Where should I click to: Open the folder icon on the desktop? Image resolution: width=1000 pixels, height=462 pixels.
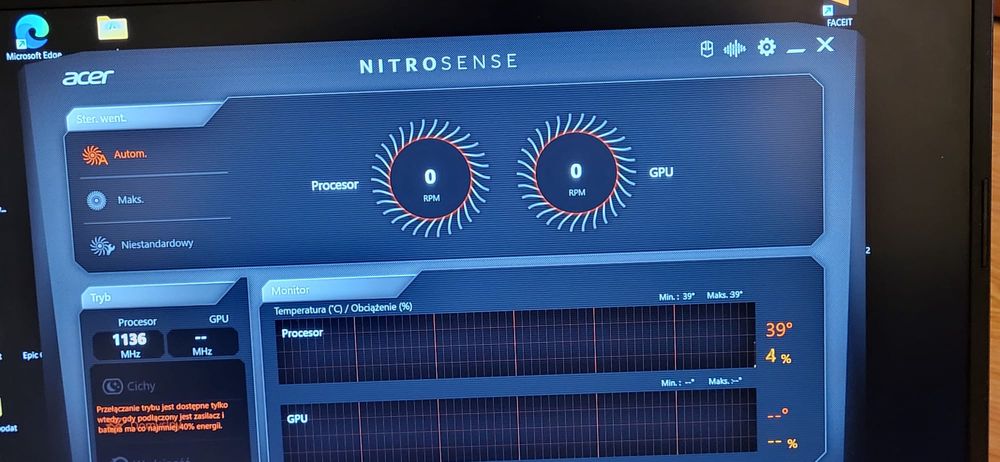coord(112,28)
